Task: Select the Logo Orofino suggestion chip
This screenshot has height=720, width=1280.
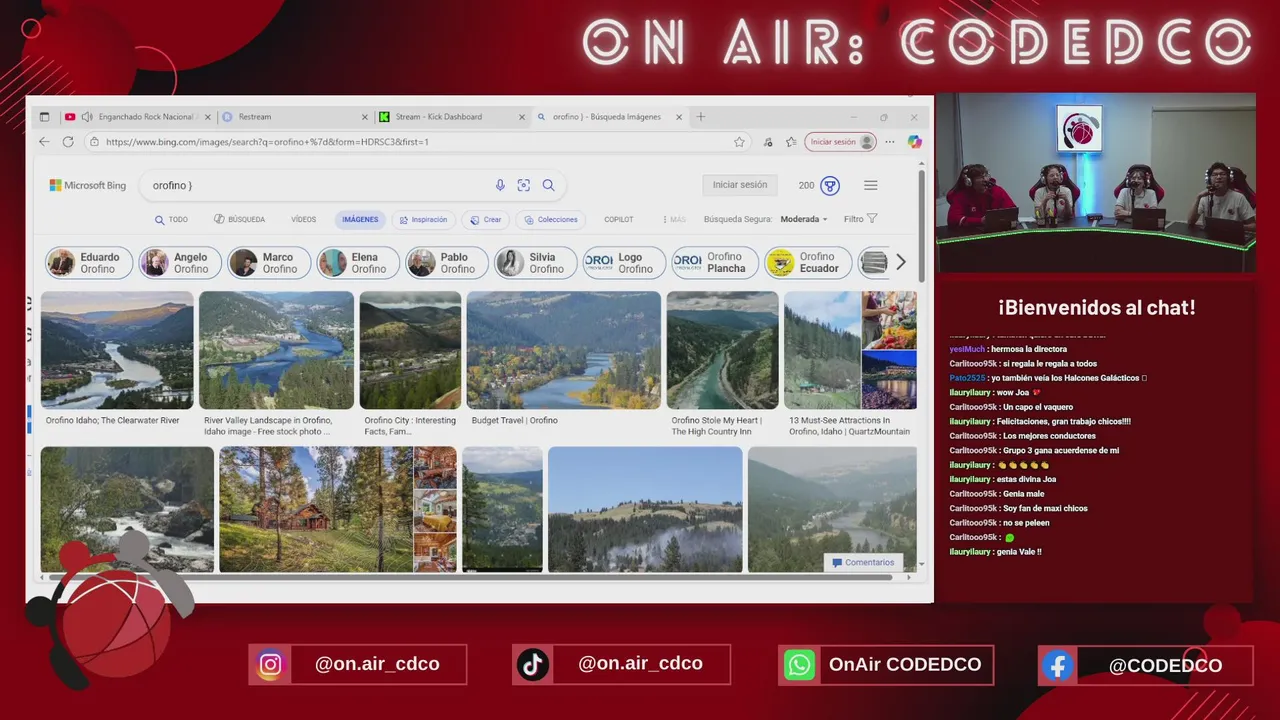Action: [624, 263]
